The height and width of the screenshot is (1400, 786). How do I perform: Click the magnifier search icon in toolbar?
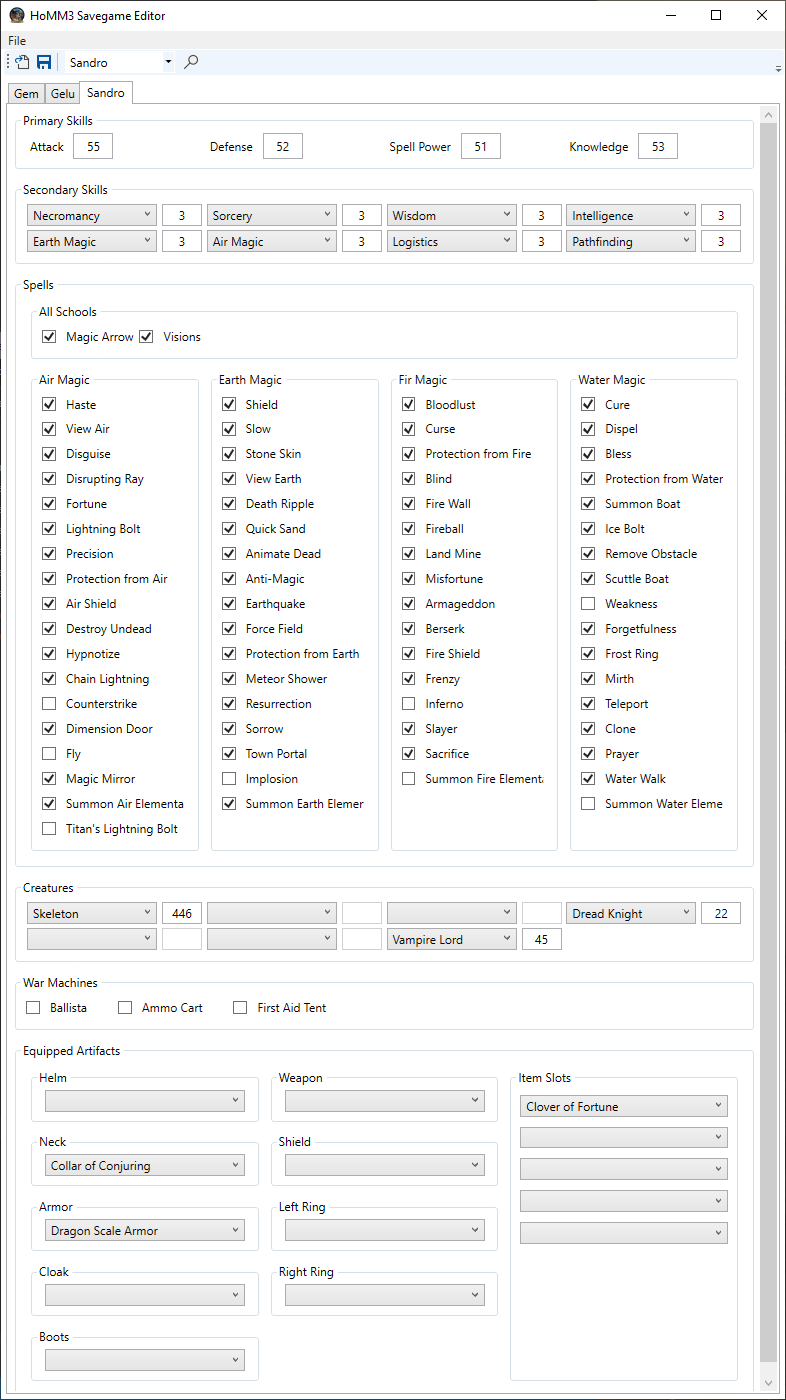191,62
